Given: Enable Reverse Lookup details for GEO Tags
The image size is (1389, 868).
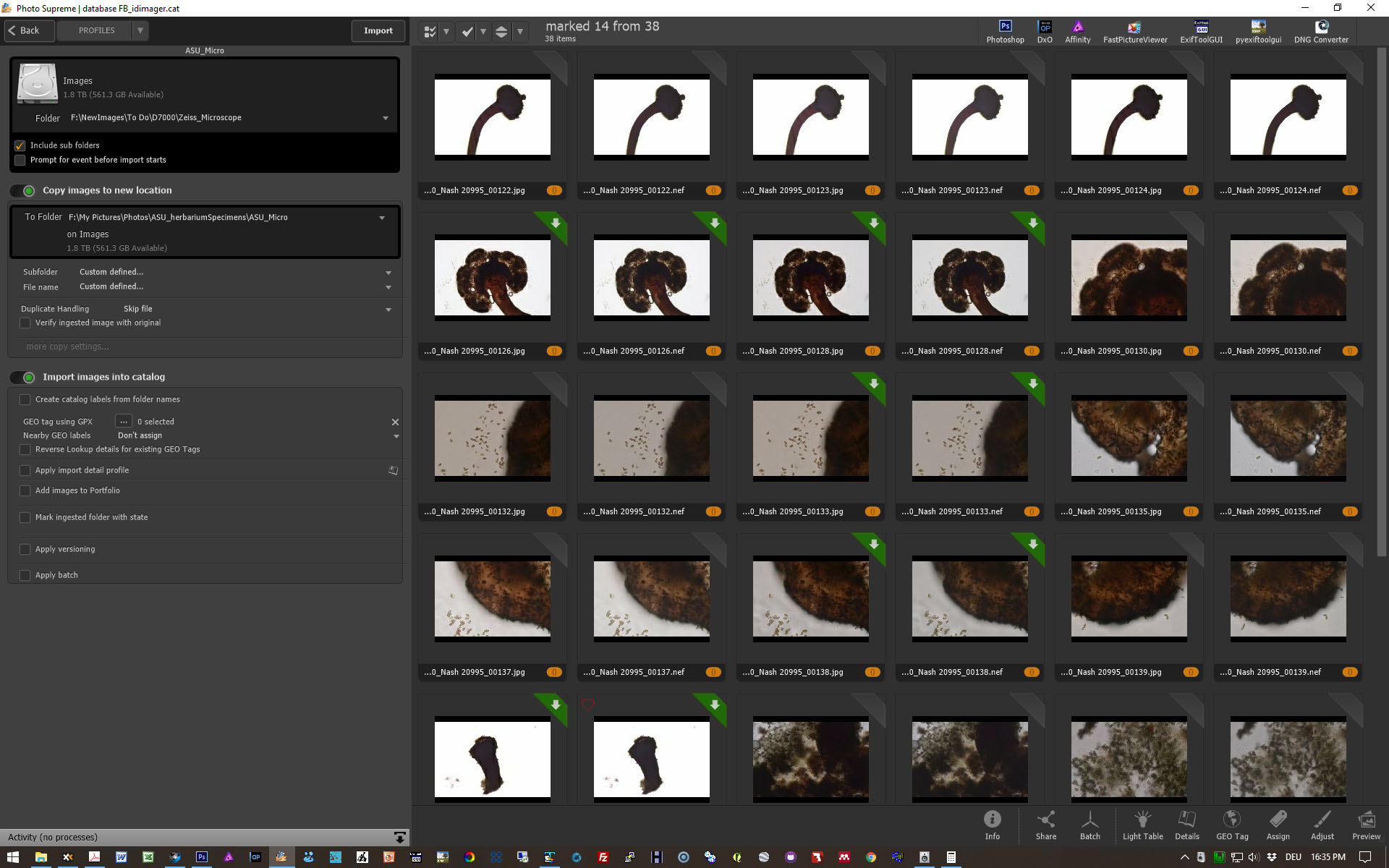Looking at the screenshot, I should (x=25, y=449).
